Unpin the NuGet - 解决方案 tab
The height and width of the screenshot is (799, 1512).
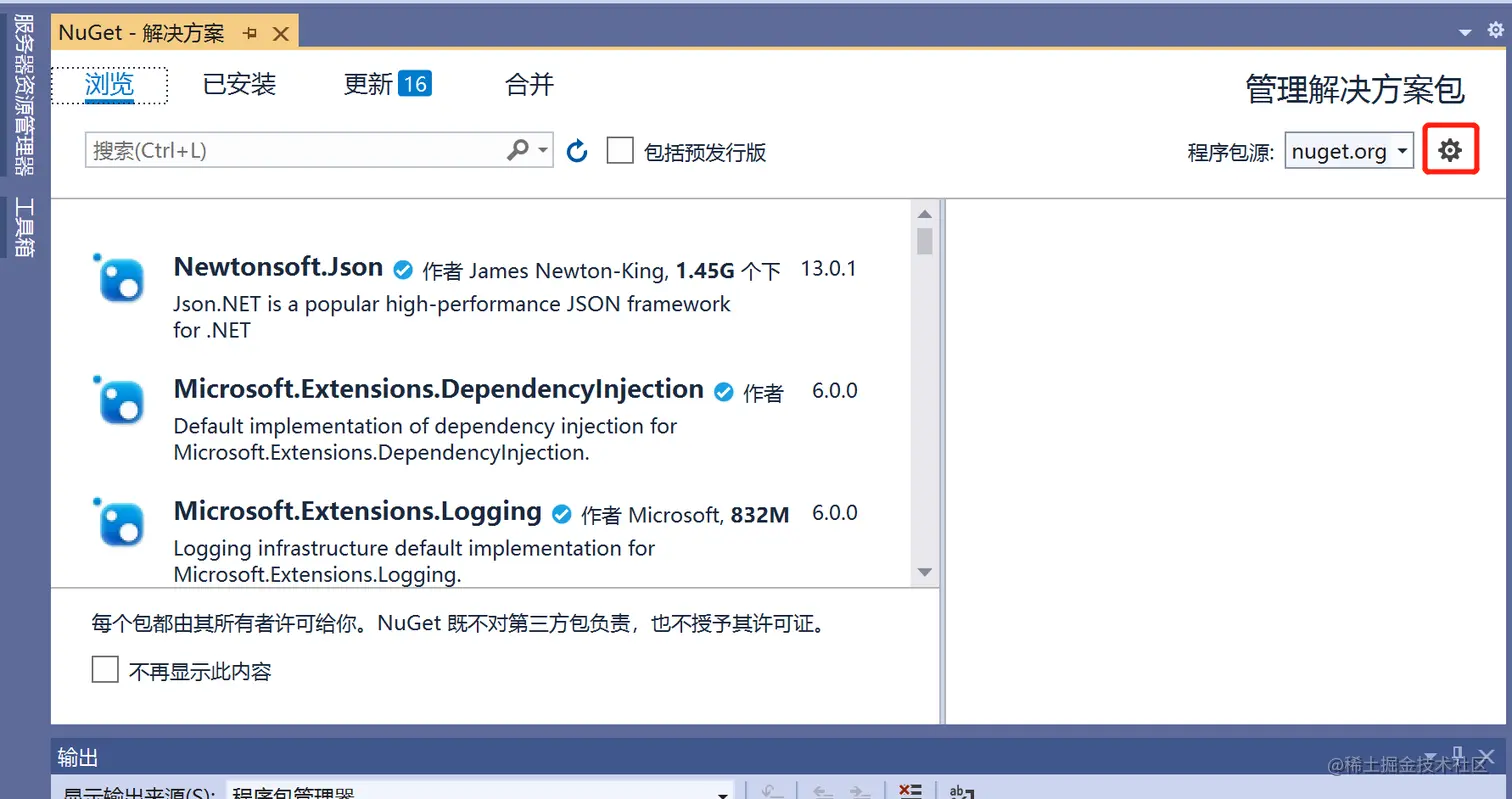point(249,32)
